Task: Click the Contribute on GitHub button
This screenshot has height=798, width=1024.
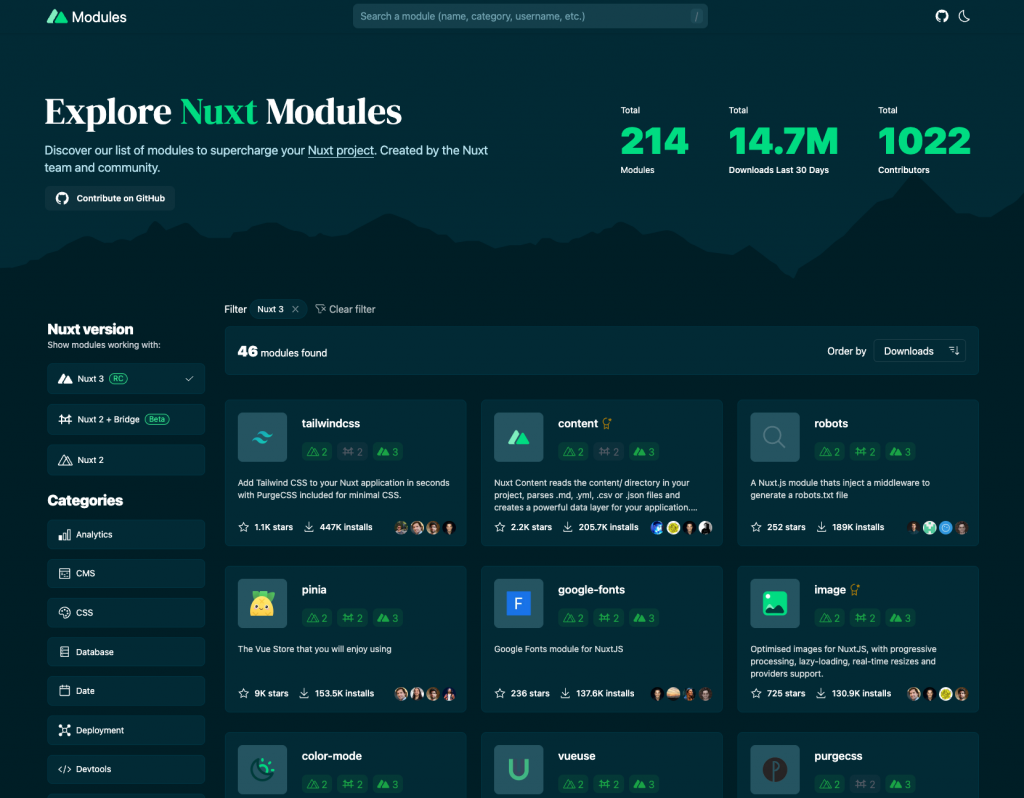Action: pyautogui.click(x=110, y=198)
